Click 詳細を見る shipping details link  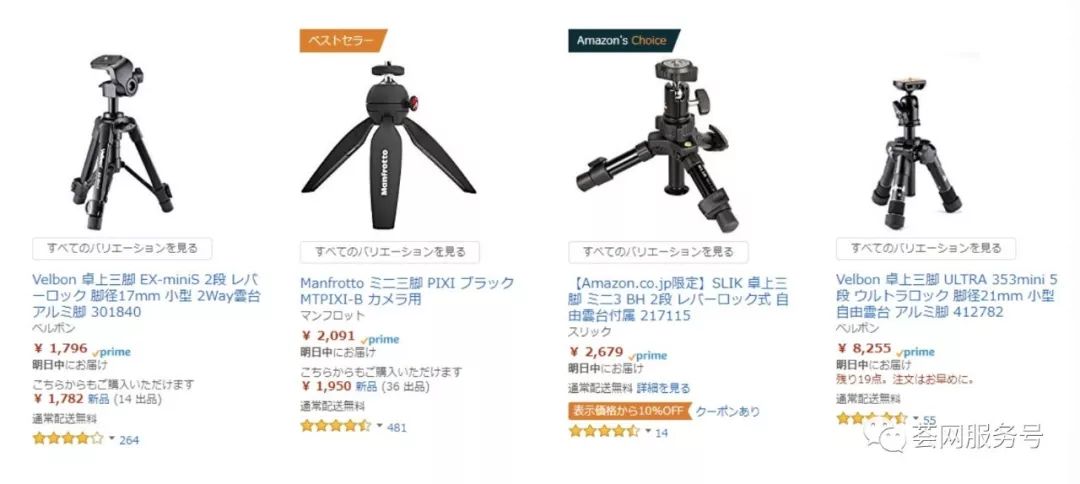(x=663, y=388)
